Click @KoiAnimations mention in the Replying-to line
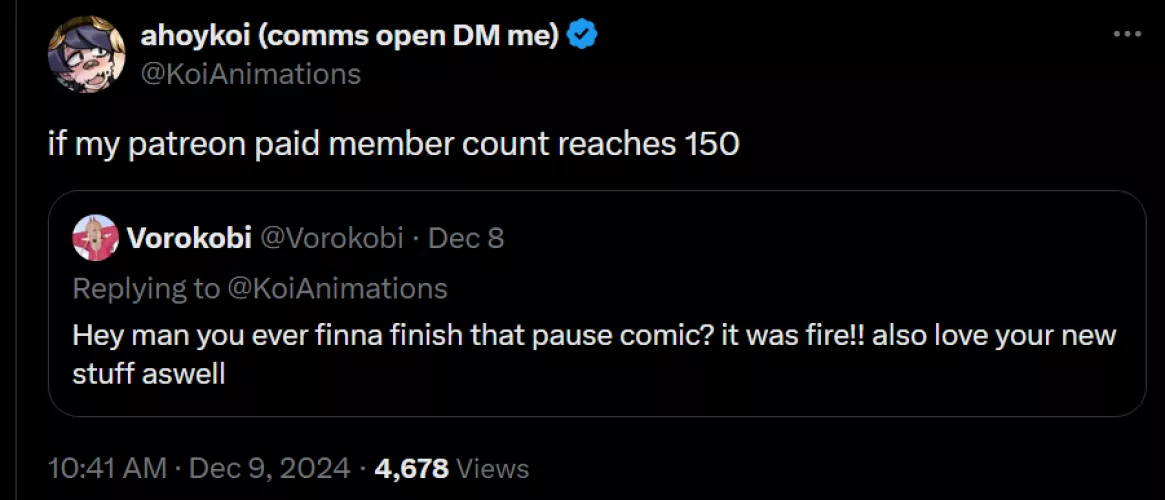Image resolution: width=1165 pixels, height=500 pixels. 337,288
